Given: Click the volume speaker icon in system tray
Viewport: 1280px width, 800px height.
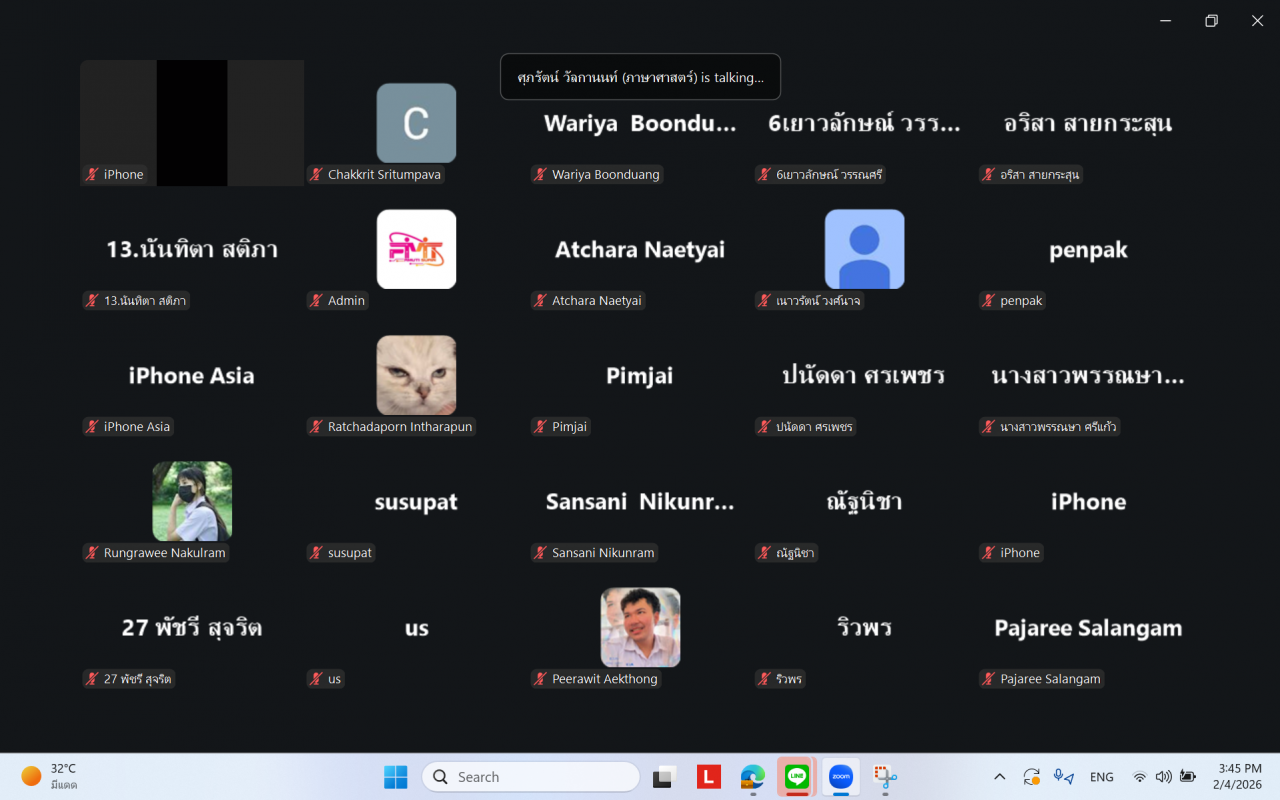Looking at the screenshot, I should (x=1163, y=777).
